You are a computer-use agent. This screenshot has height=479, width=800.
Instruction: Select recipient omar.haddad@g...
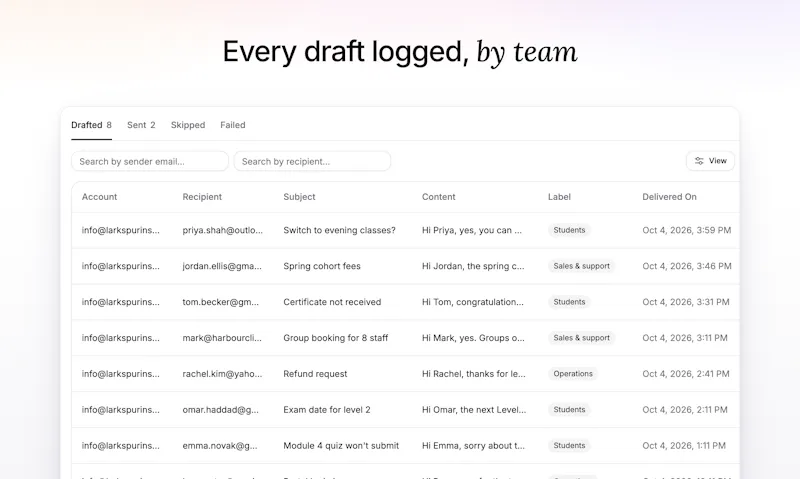(x=220, y=410)
